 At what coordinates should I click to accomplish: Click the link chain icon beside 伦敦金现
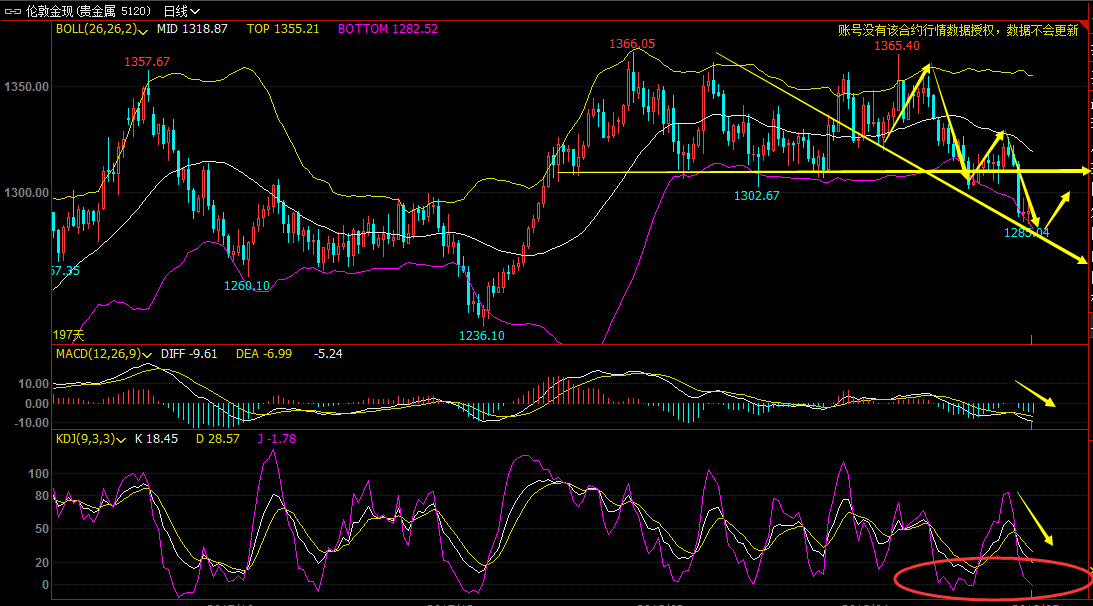[13, 10]
